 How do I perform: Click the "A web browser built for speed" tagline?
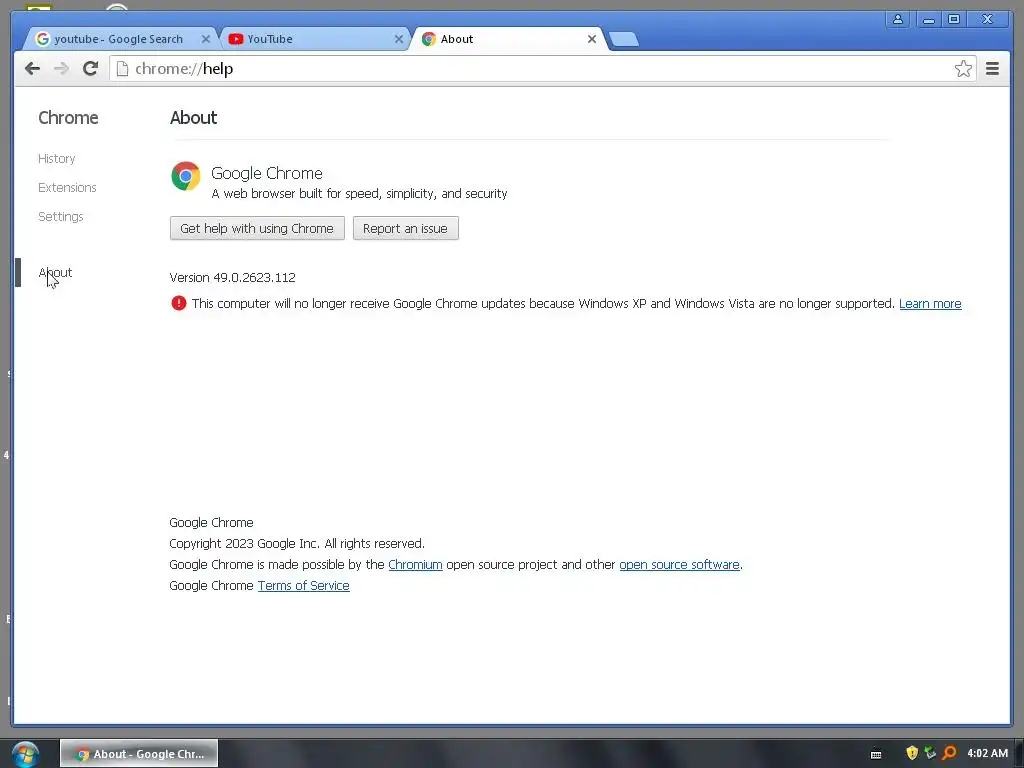[x=359, y=193]
